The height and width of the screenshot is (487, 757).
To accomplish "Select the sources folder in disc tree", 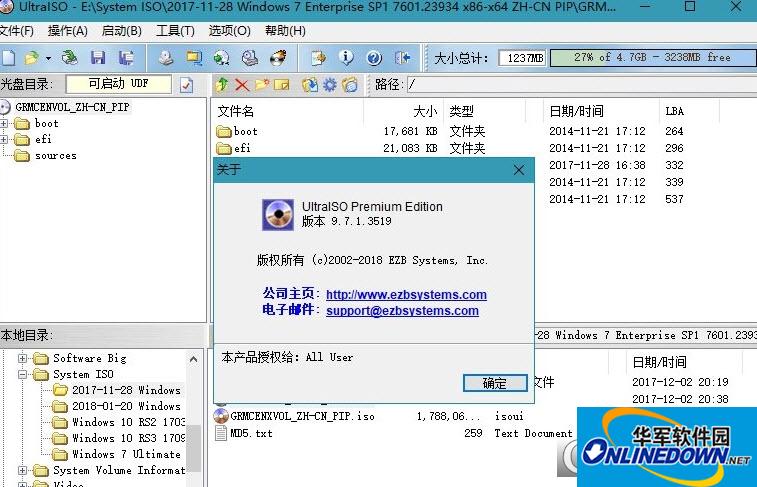I will coord(56,155).
